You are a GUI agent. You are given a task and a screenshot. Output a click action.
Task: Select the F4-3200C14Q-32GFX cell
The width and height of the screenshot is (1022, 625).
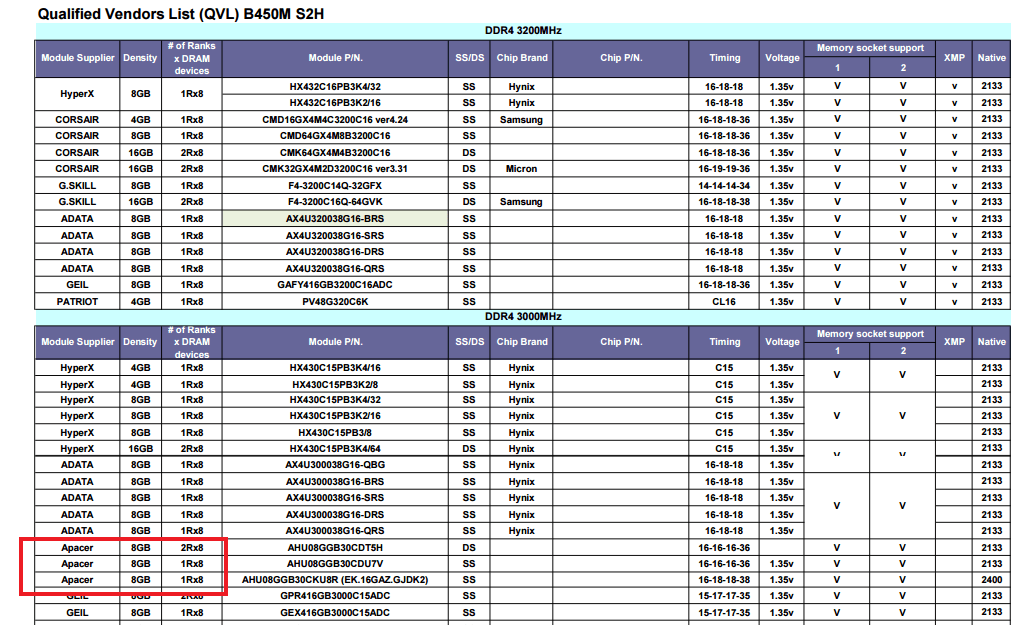(335, 186)
